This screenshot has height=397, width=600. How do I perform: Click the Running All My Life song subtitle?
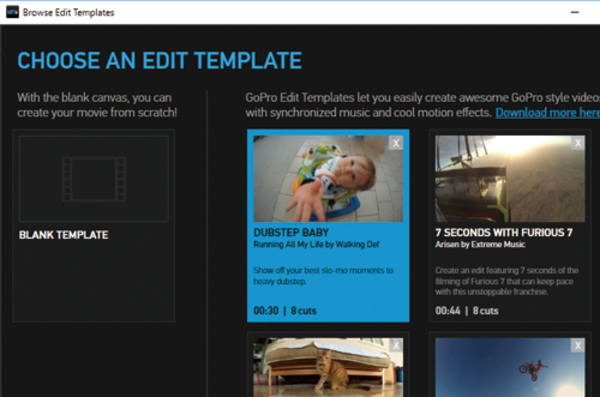(x=316, y=244)
